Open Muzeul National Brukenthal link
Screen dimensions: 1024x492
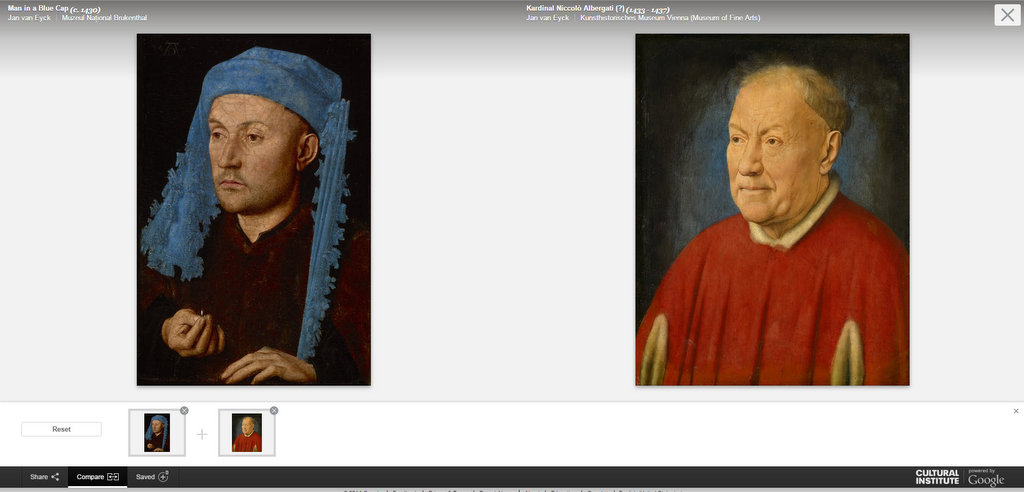(104, 18)
